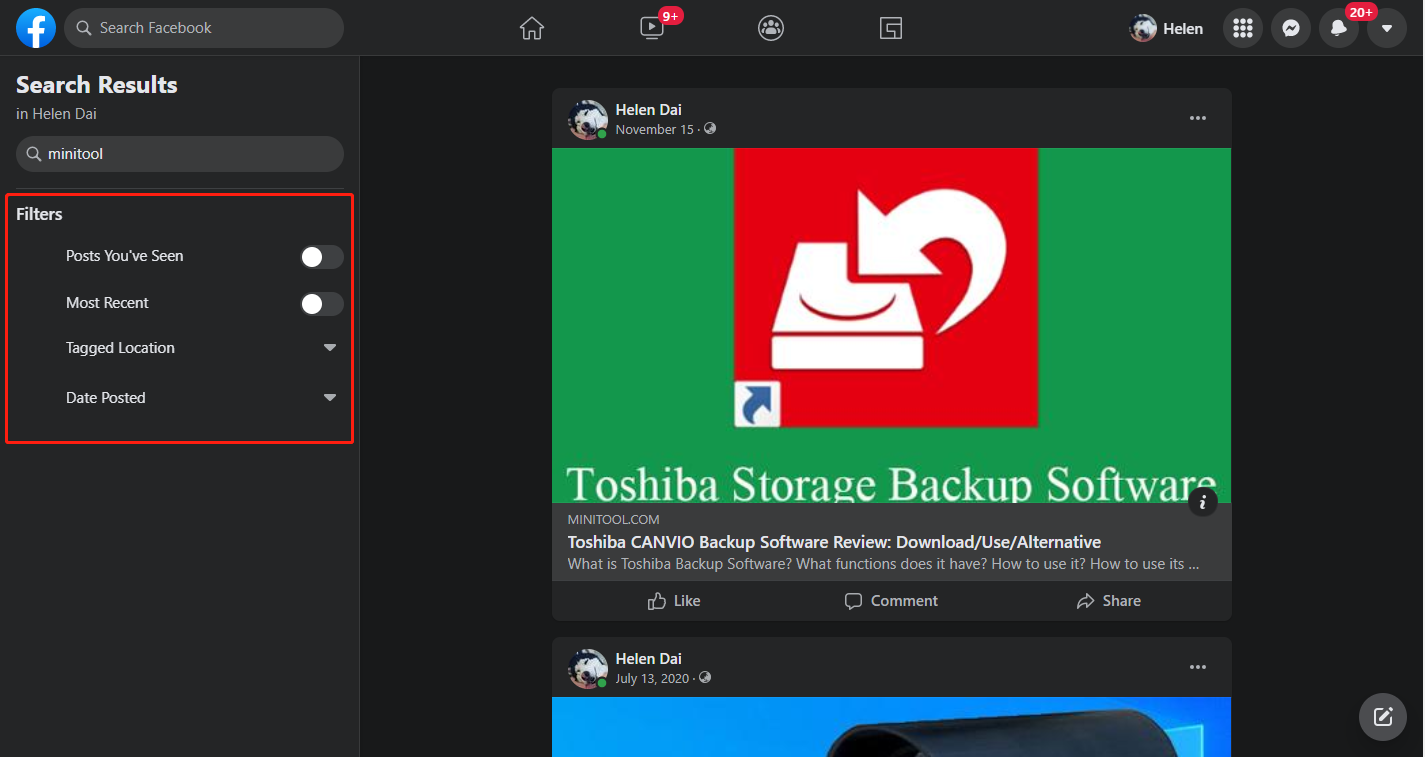Share the Toshiba backup post
The height and width of the screenshot is (757, 1425).
click(x=1108, y=601)
